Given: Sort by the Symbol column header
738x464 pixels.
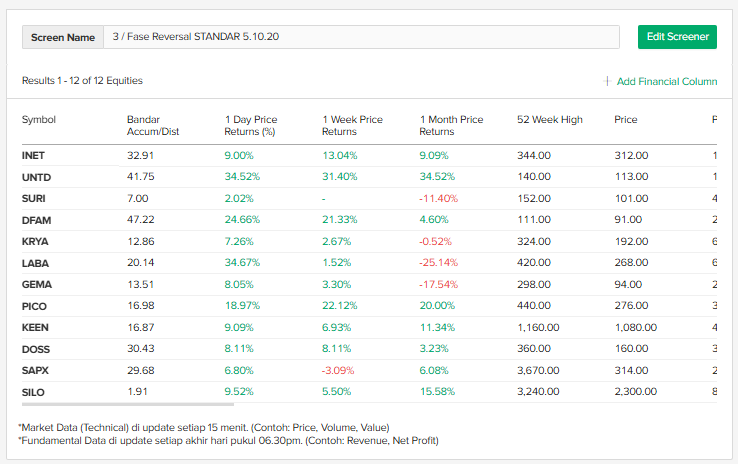Looking at the screenshot, I should click(39, 120).
